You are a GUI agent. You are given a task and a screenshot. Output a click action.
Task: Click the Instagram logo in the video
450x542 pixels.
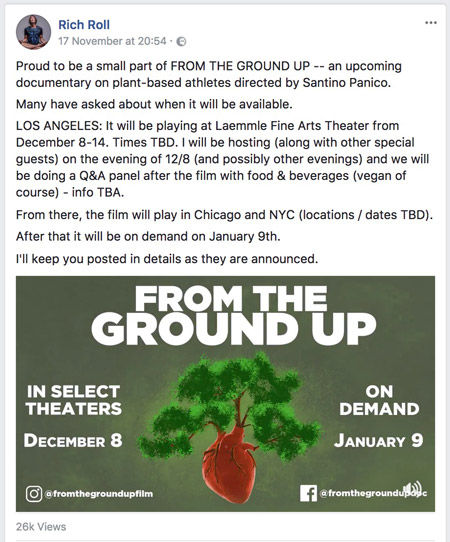[34, 494]
